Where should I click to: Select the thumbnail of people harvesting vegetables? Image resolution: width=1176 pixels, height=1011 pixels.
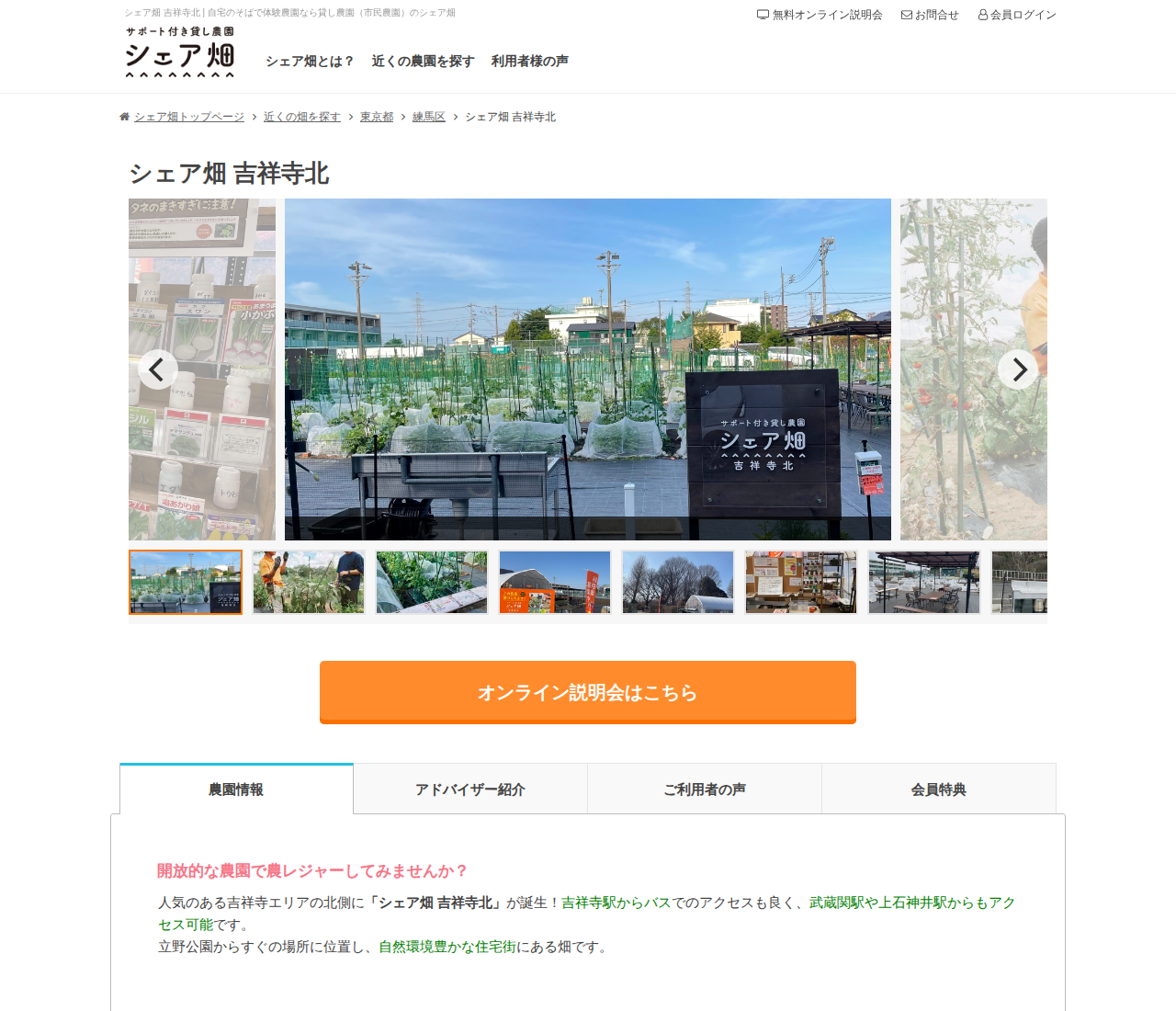[309, 582]
